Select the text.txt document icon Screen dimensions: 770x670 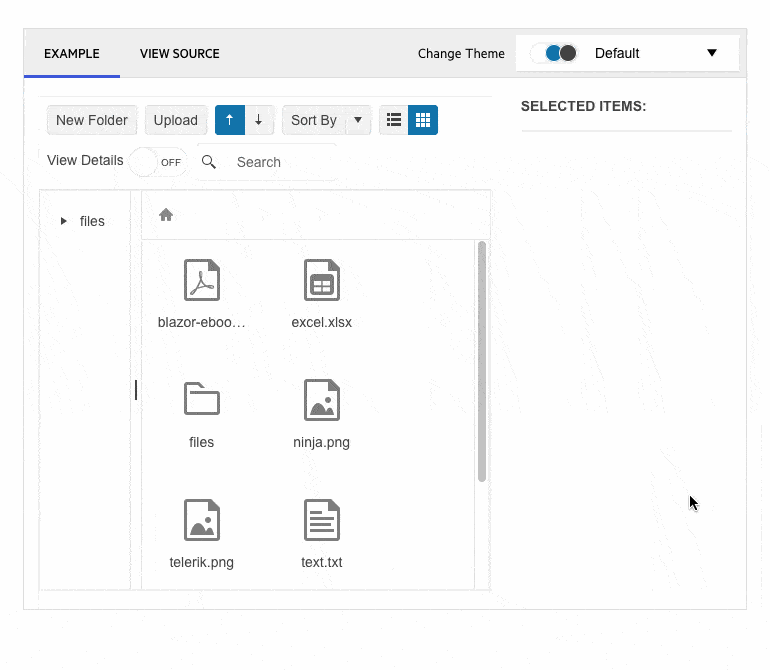pos(322,520)
